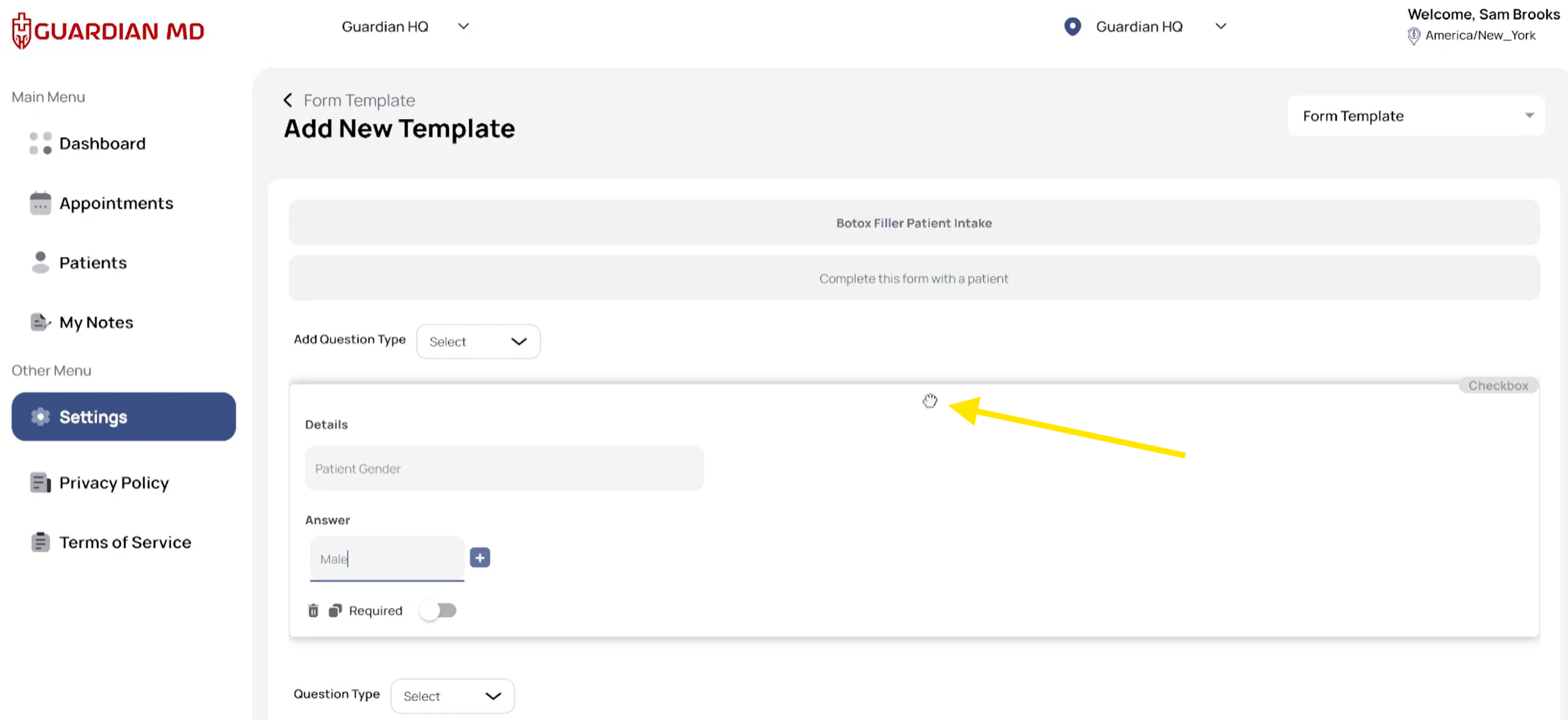Open the bottom Question Type select dropdown
This screenshot has height=720, width=1568.
(452, 695)
